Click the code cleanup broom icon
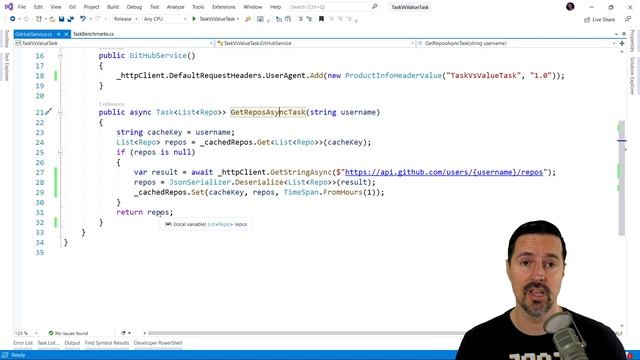Viewport: 640px width, 360px height. 123,333
